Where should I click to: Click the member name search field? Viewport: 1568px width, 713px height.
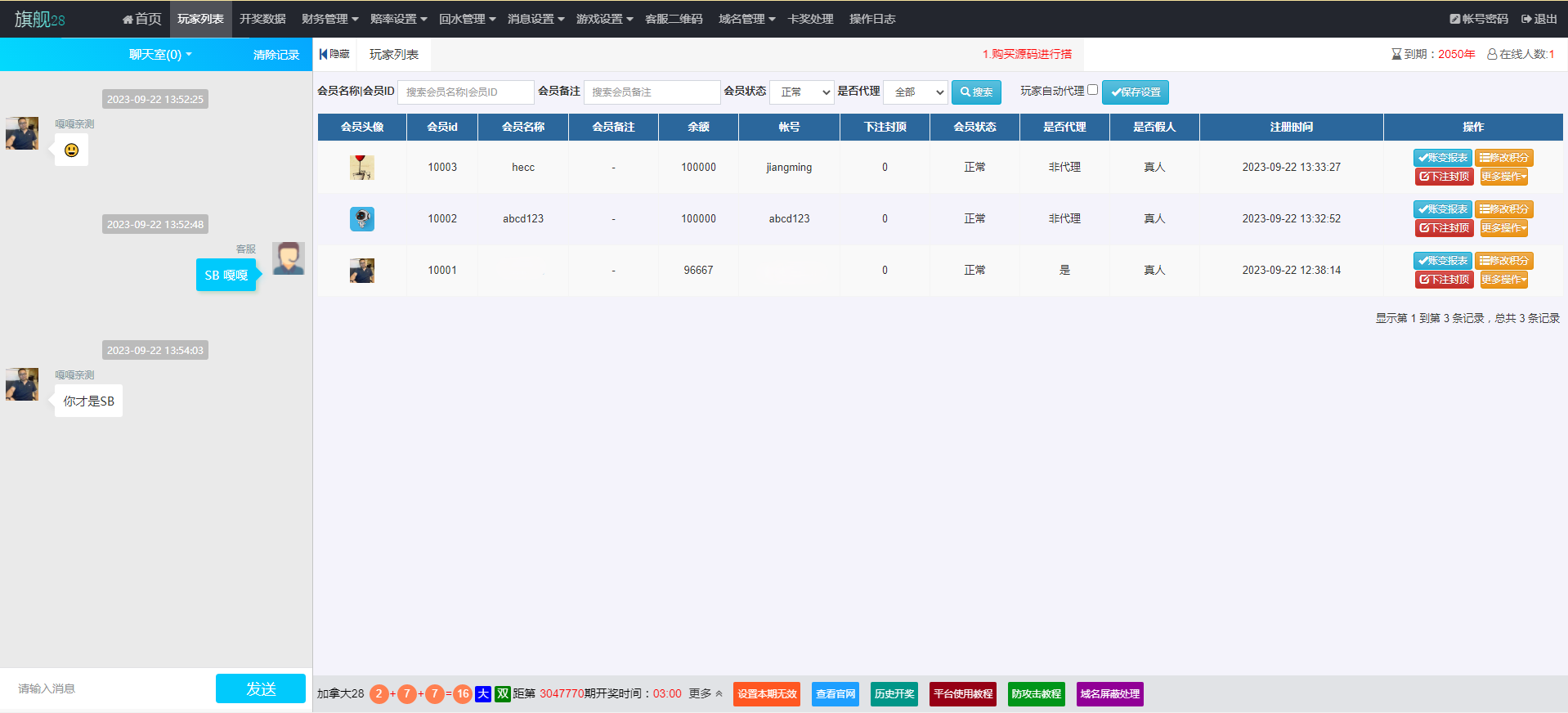(465, 92)
